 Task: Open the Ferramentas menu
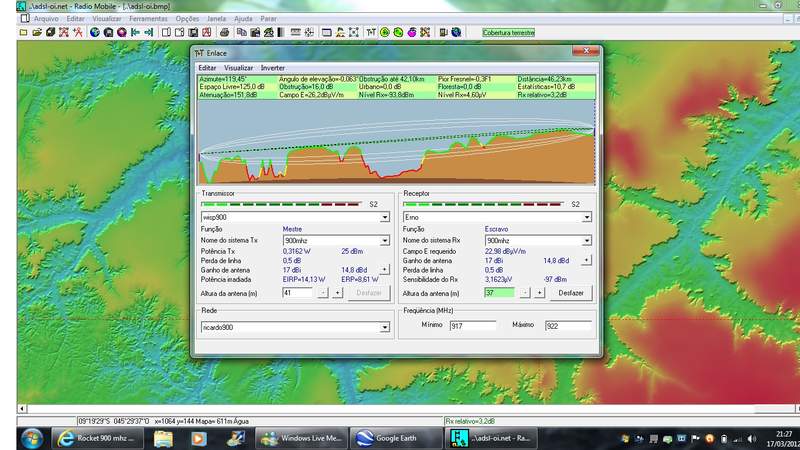(x=148, y=18)
